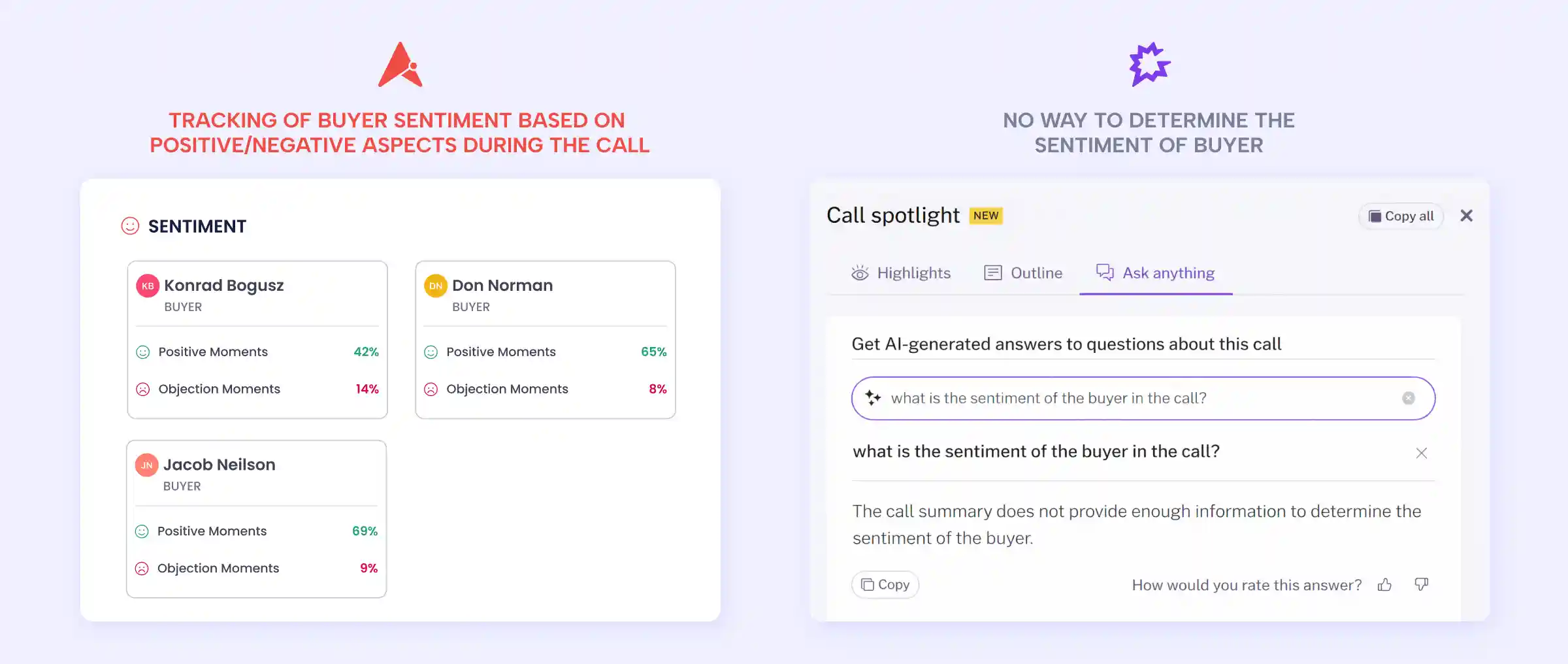Screen dimensions: 1568x664
Task: Click the sparkle icon in the question field
Action: point(873,397)
